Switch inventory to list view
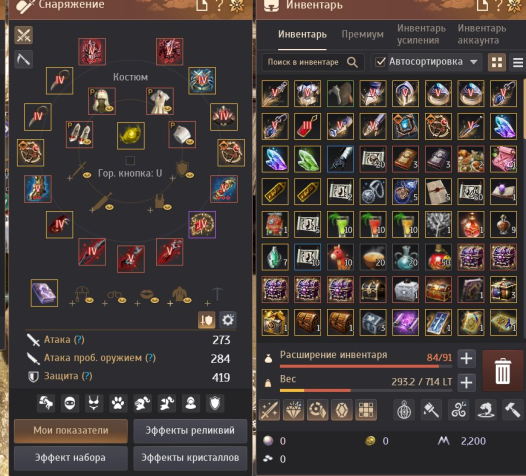Viewport: 526px width, 476px height. 518,62
